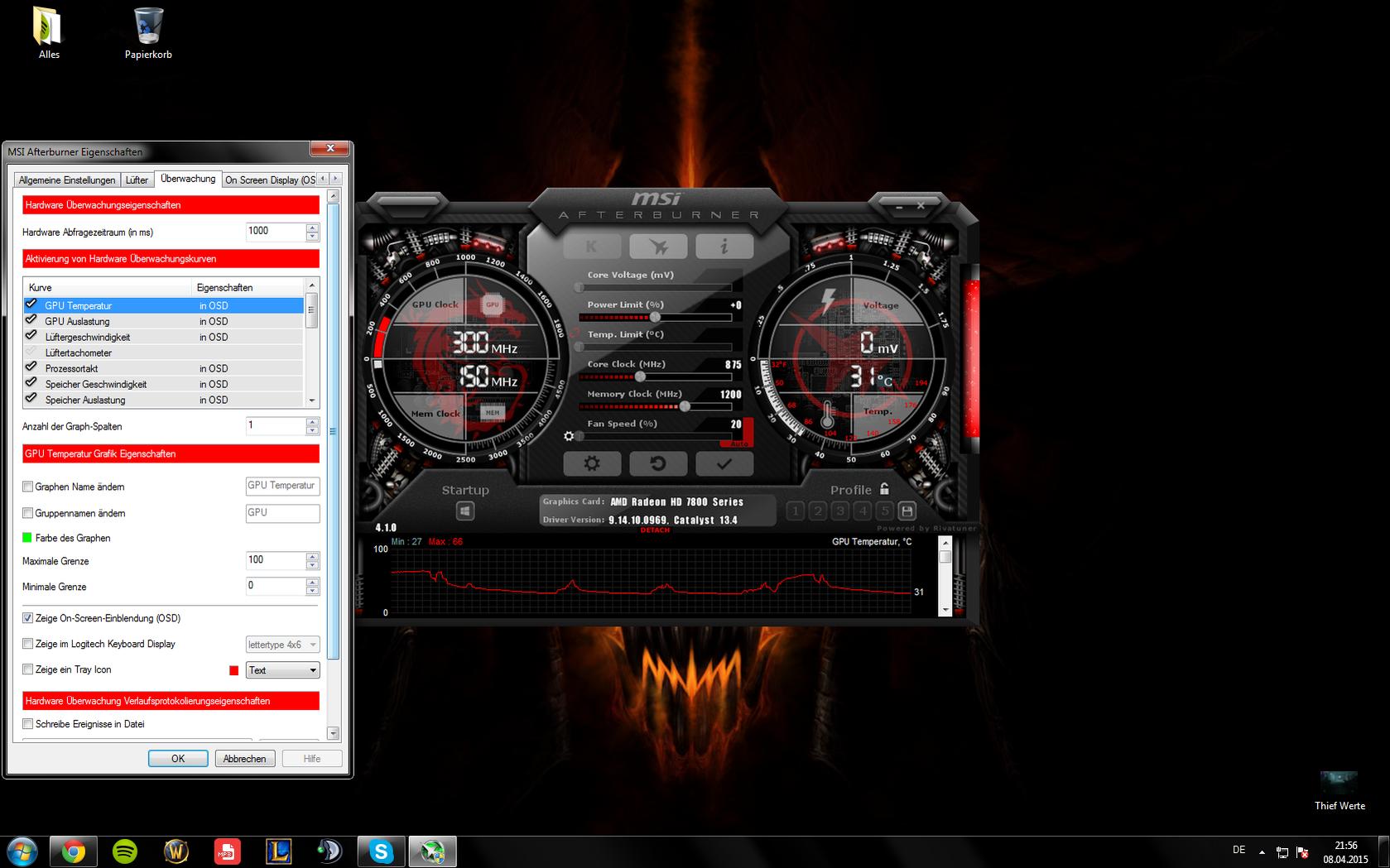Open Google Chrome from the taskbar
The image size is (1390, 868).
tap(74, 851)
